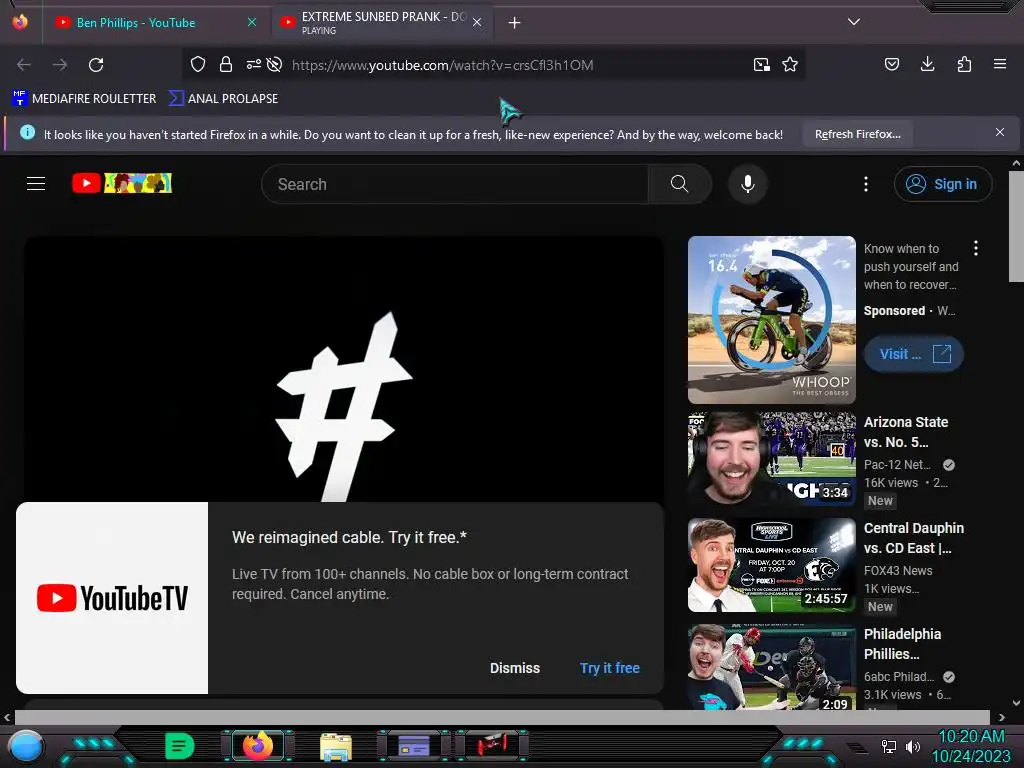The height and width of the screenshot is (768, 1024).
Task: Click the Philadelphia Phillies video title
Action: [902, 644]
